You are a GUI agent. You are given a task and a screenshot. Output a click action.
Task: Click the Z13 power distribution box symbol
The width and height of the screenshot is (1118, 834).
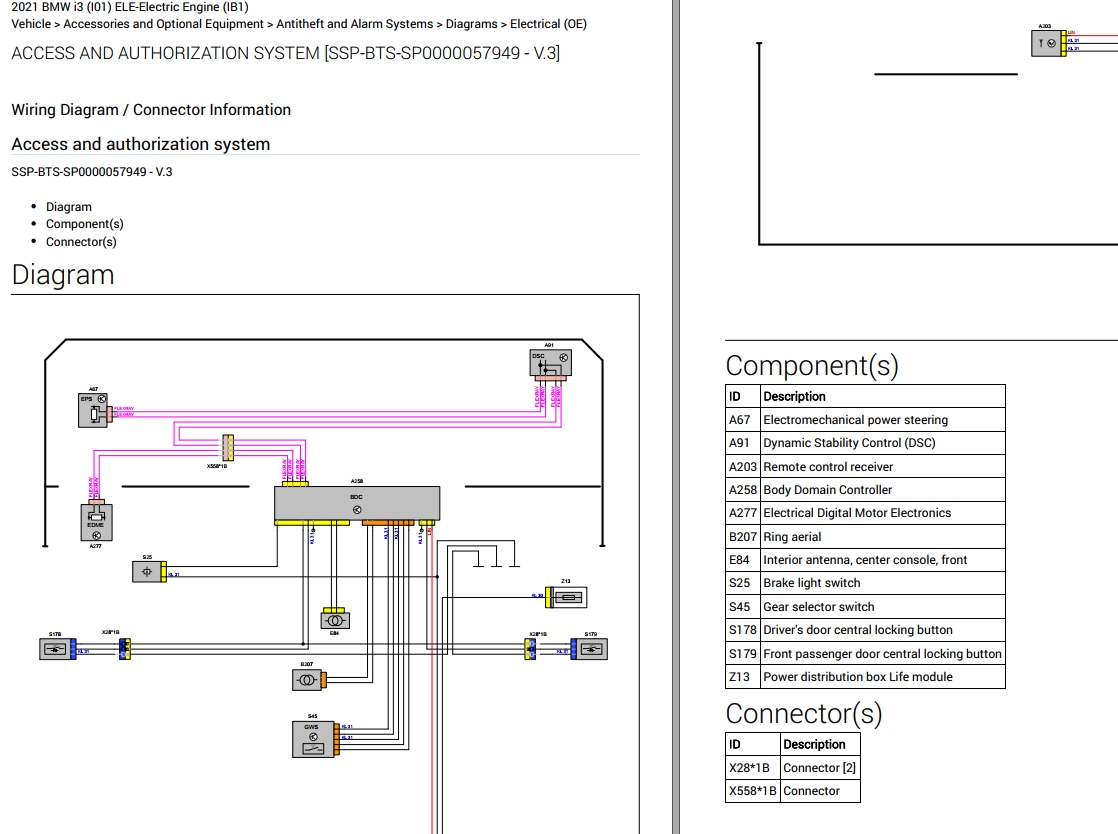point(568,597)
